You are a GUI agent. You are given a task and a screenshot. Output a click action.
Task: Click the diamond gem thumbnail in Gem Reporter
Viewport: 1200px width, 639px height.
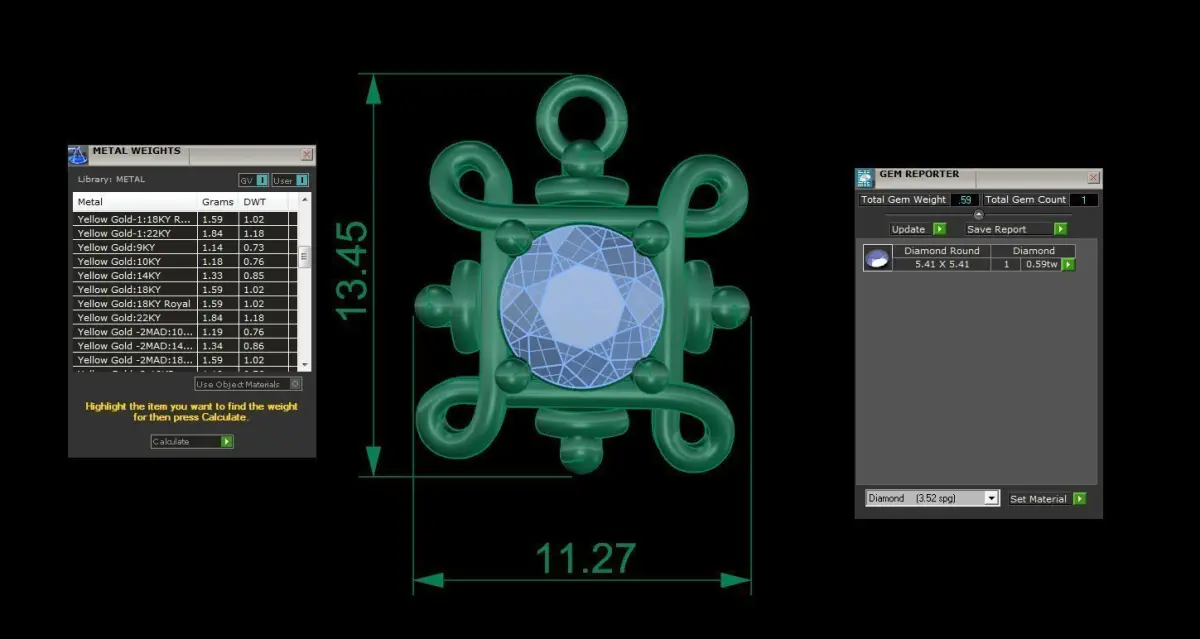877,258
